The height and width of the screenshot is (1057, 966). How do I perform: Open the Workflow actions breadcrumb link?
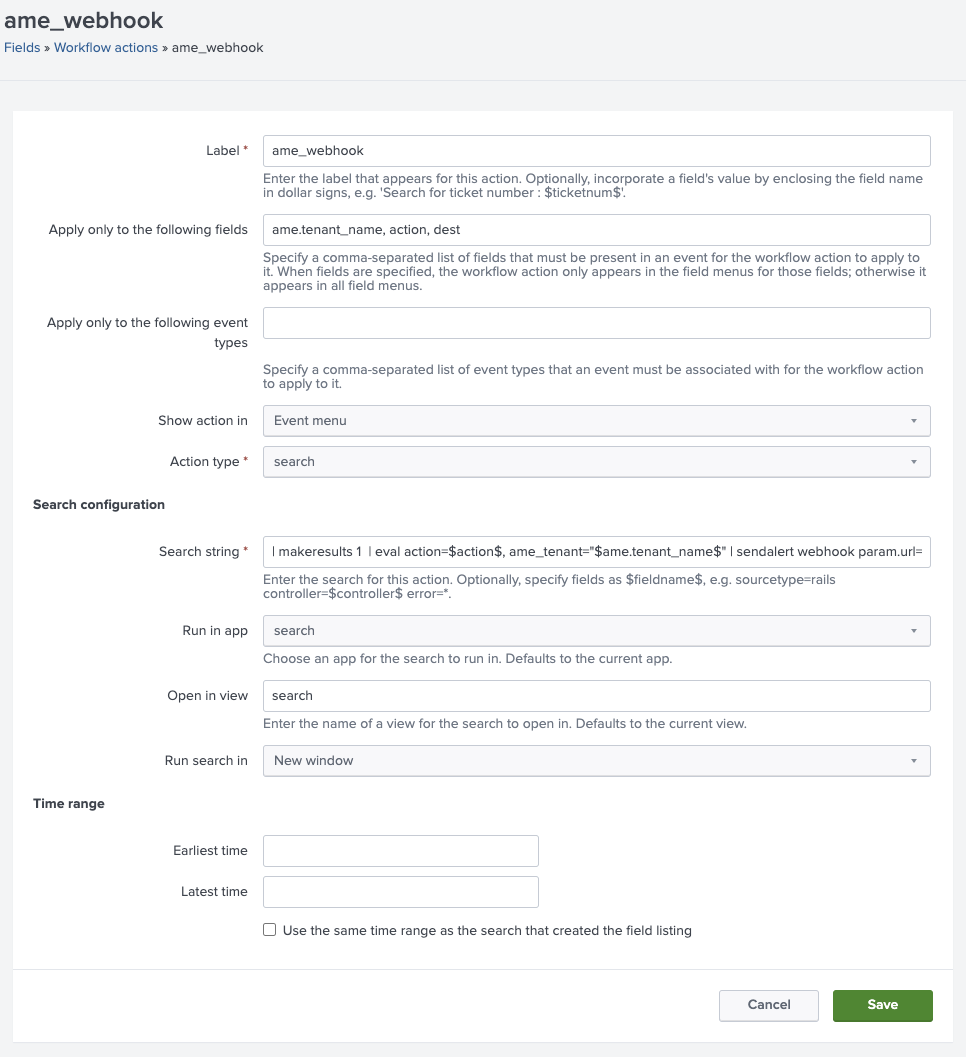106,47
